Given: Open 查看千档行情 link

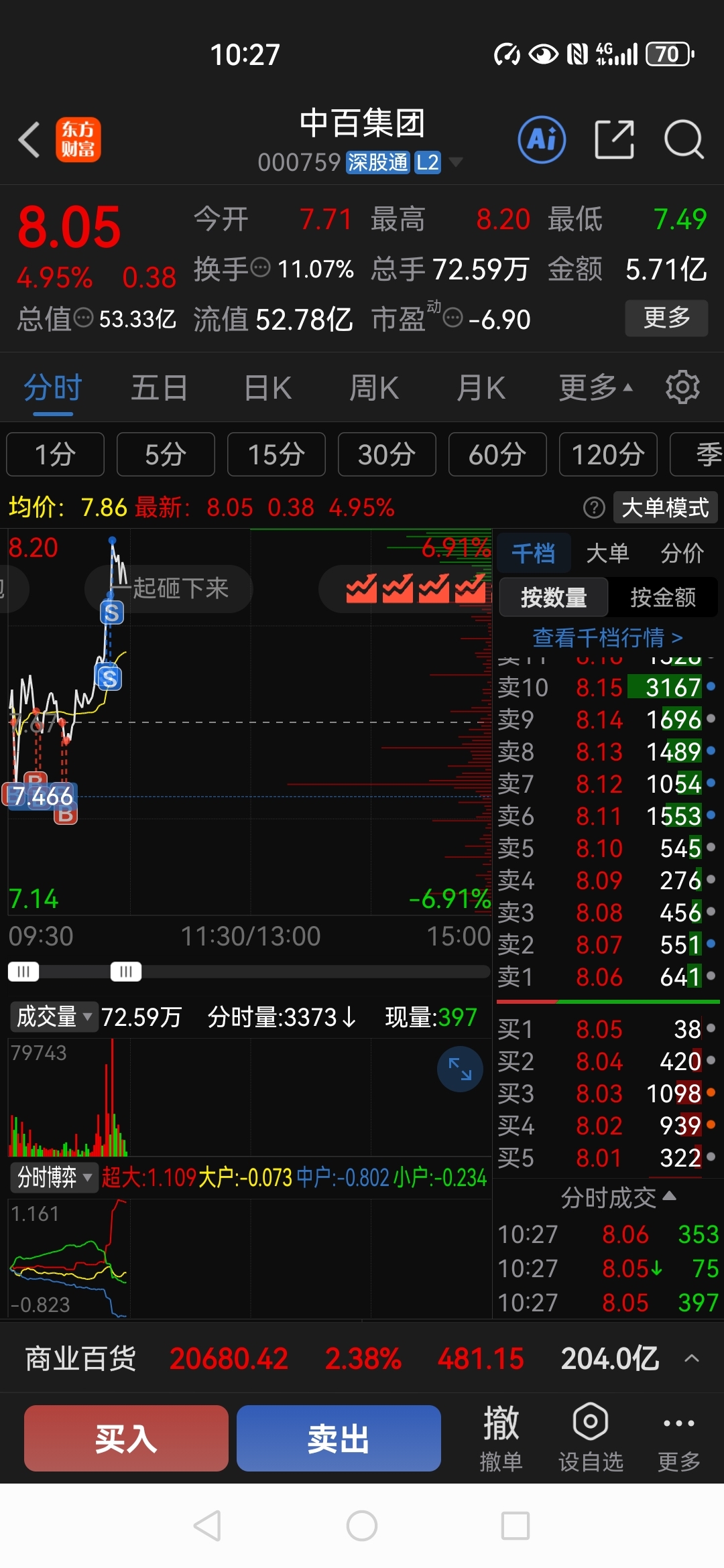Looking at the screenshot, I should (607, 637).
